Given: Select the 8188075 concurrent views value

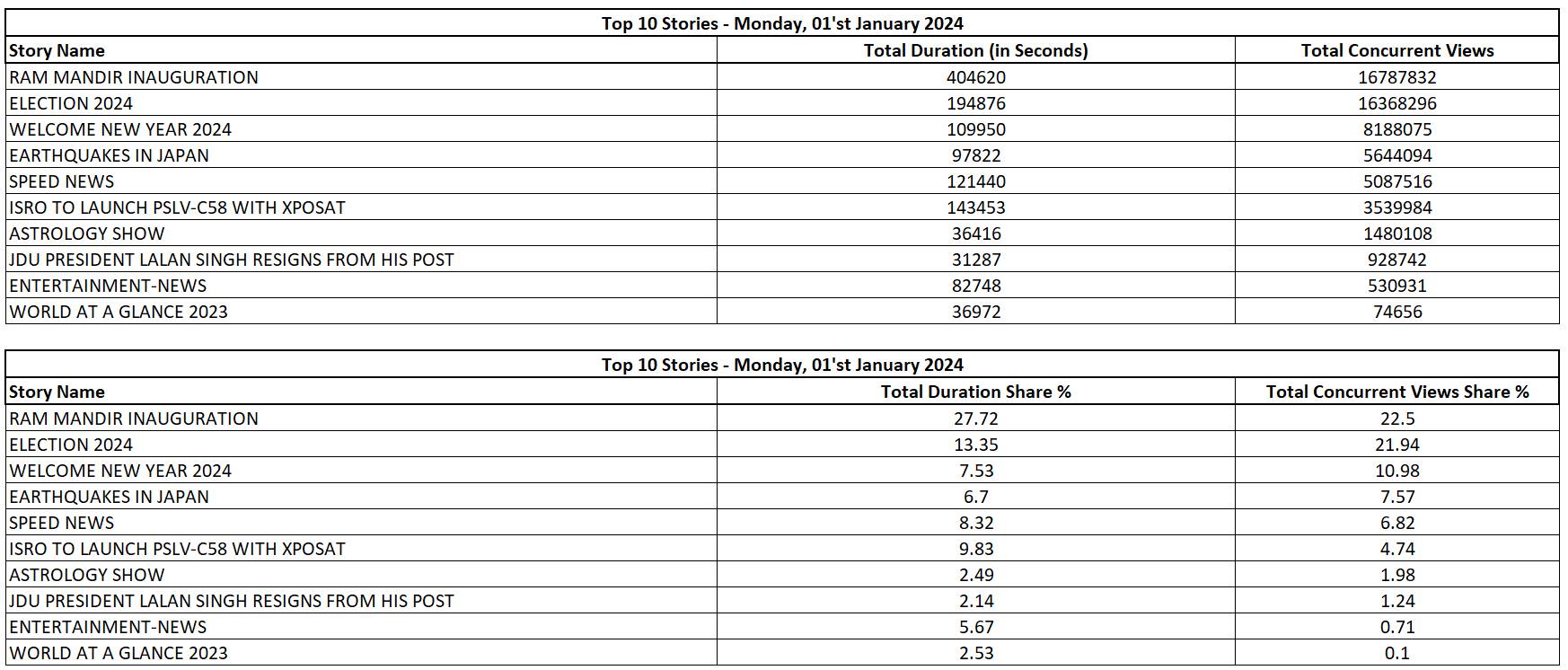Looking at the screenshot, I should 1396,129.
